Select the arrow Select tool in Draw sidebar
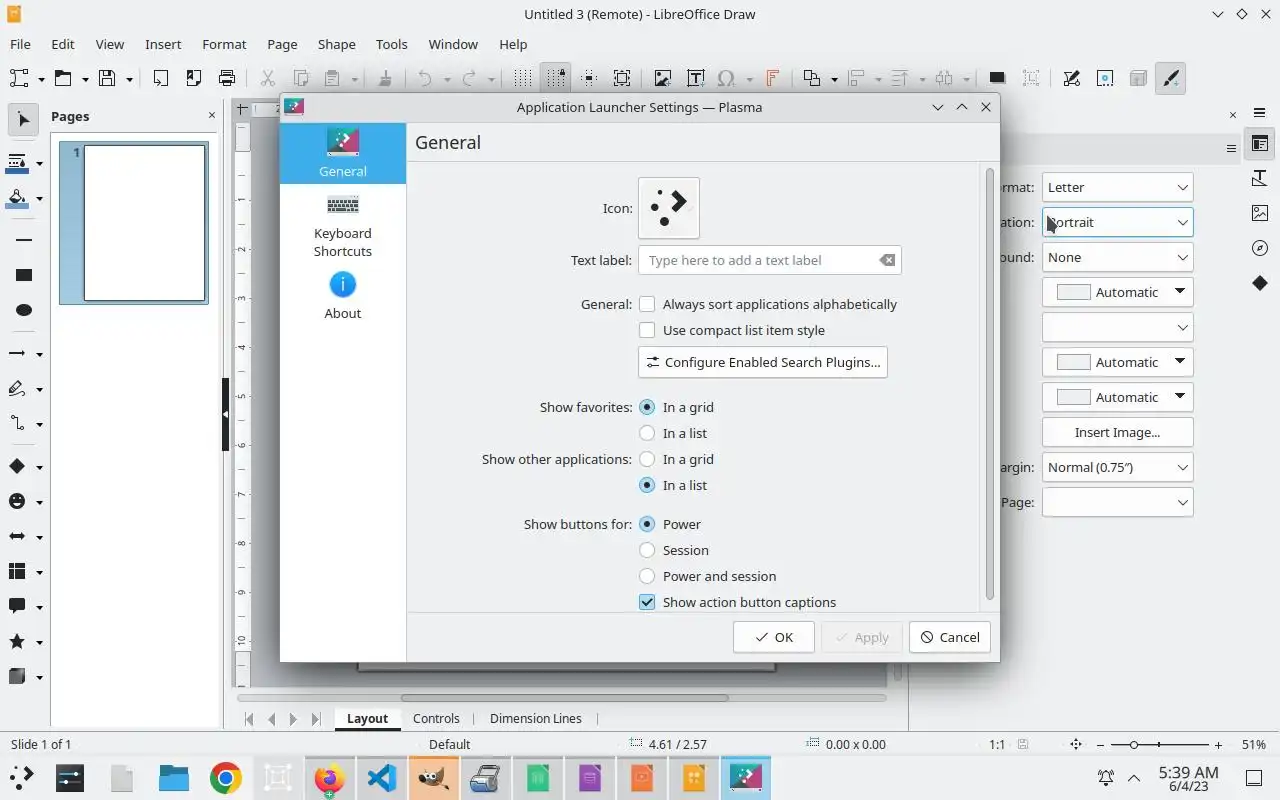 click(23, 120)
